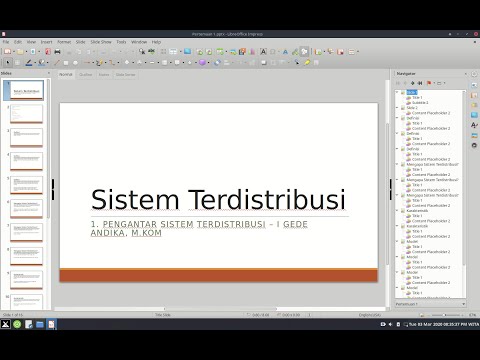Adjust the zoom slider in status bar

pos(444,315)
